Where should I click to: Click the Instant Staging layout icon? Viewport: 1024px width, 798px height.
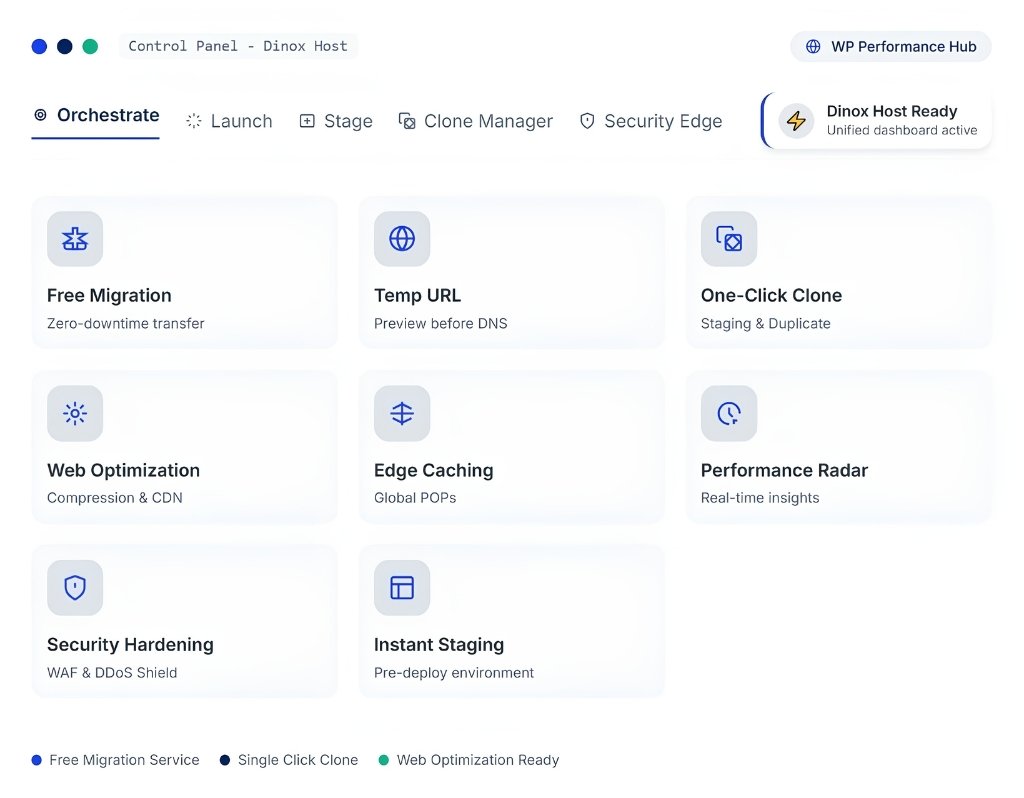click(x=402, y=588)
